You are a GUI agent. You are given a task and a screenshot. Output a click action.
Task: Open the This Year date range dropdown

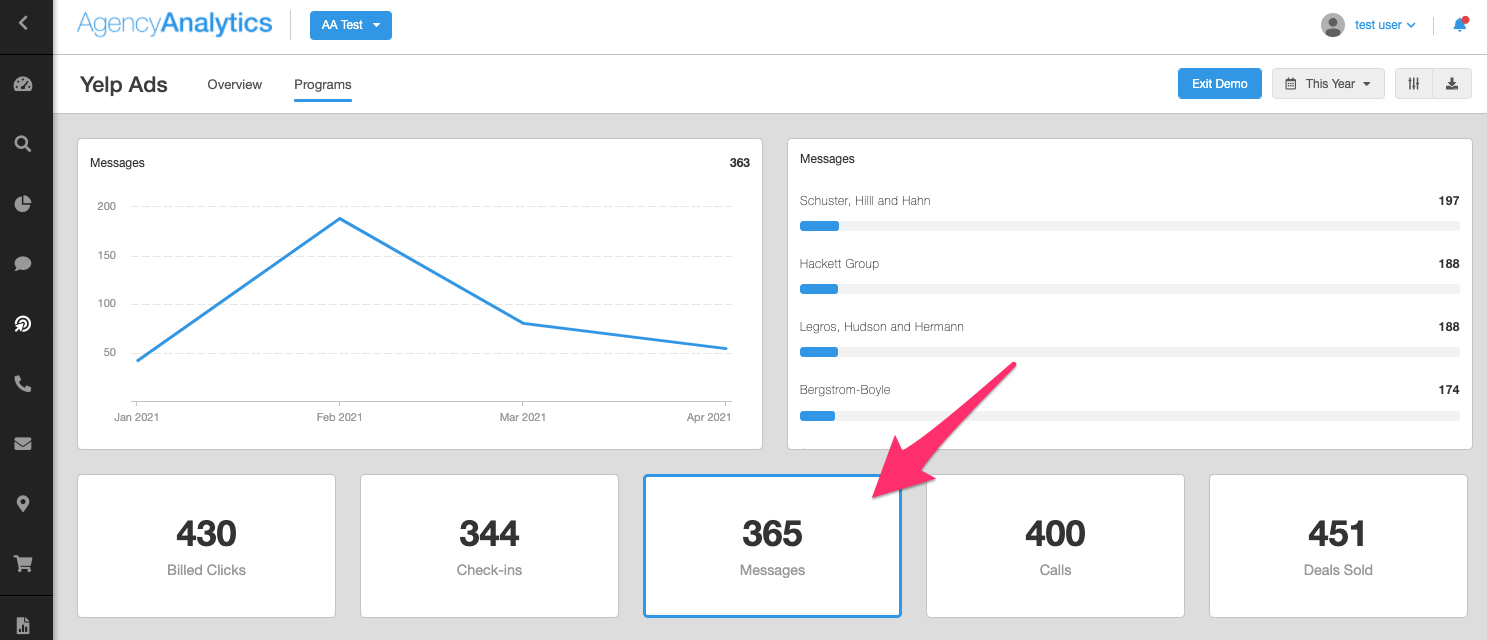point(1328,84)
